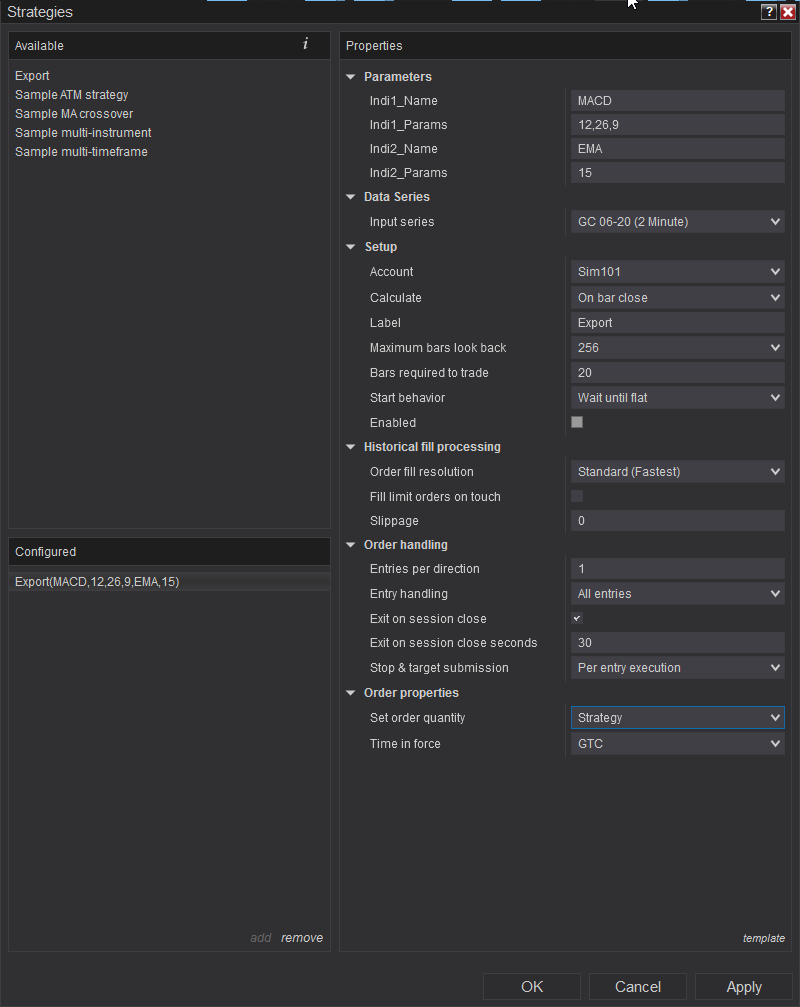800x1007 pixels.
Task: Collapse the Data Series section
Action: click(351, 197)
